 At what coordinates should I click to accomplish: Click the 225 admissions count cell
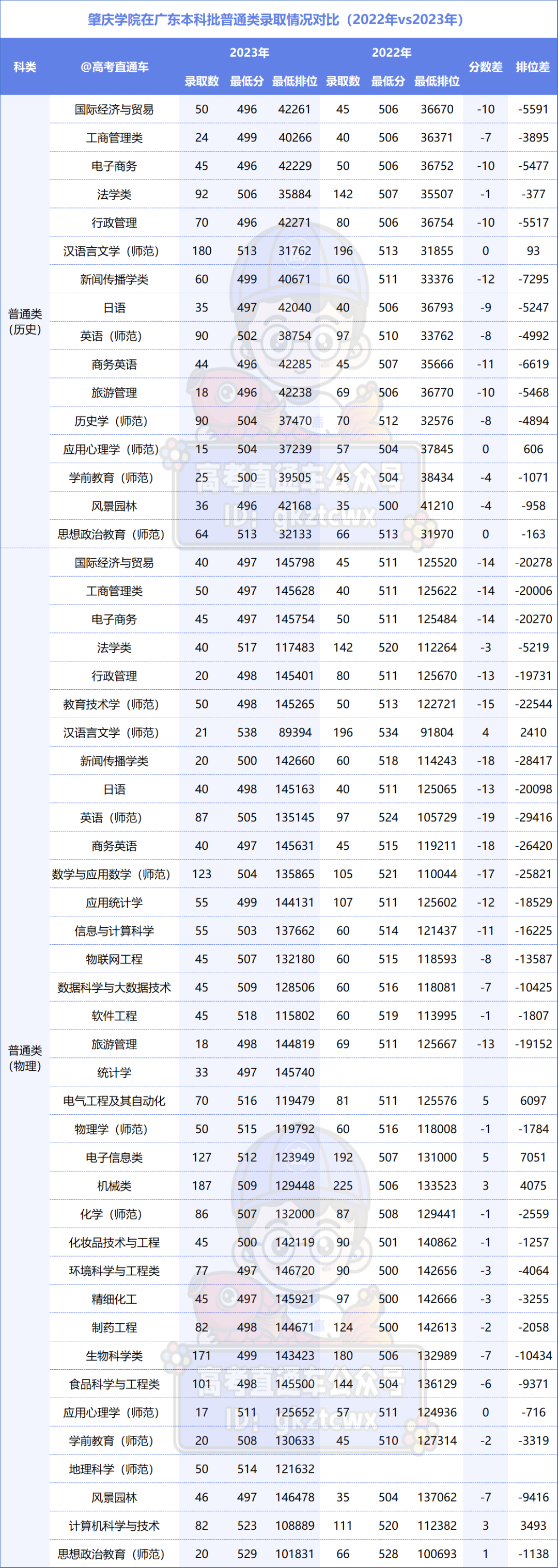coord(343,1186)
